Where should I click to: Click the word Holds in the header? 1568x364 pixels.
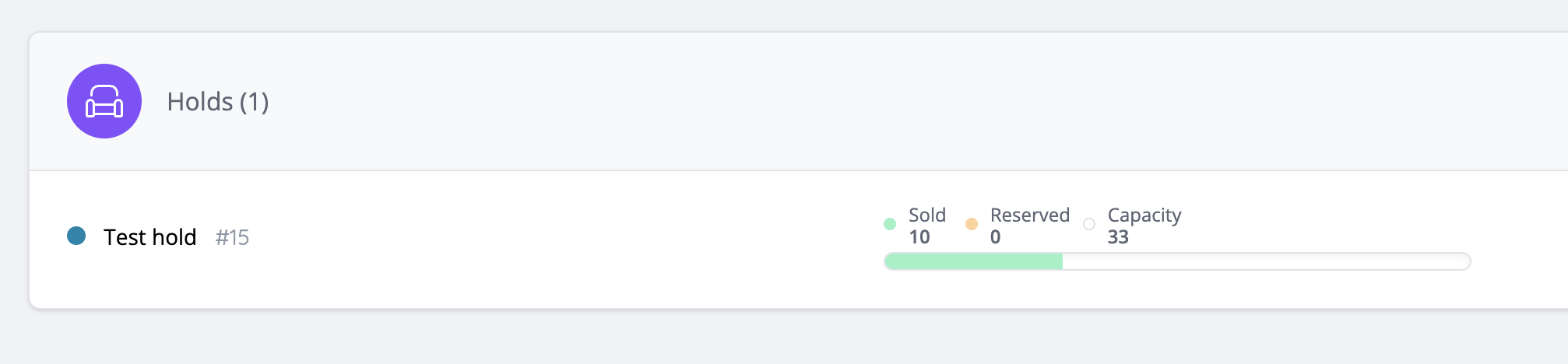[x=200, y=102]
